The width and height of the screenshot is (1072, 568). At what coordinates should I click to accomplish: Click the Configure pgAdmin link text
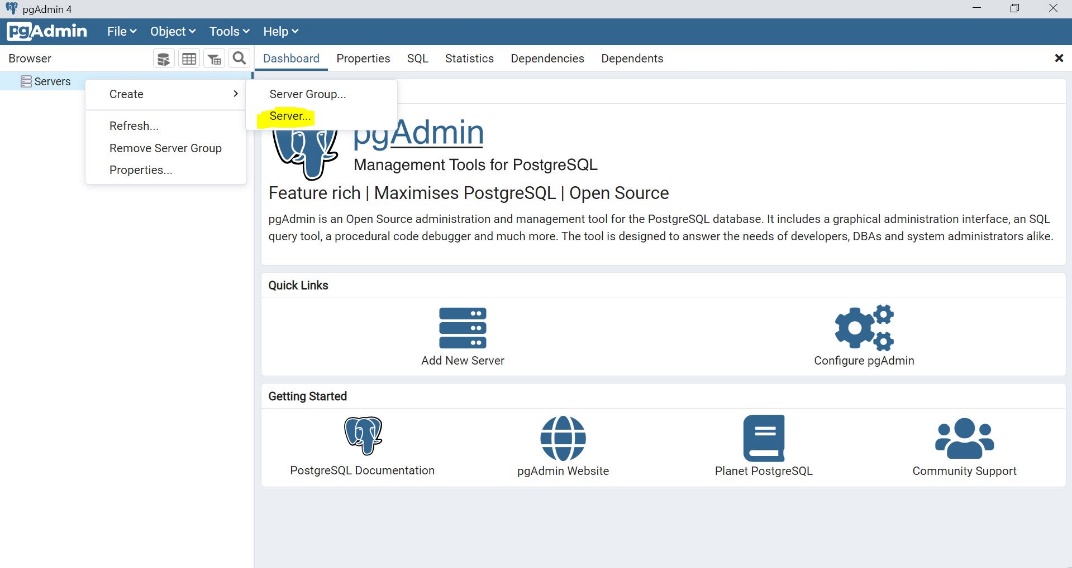click(x=864, y=360)
